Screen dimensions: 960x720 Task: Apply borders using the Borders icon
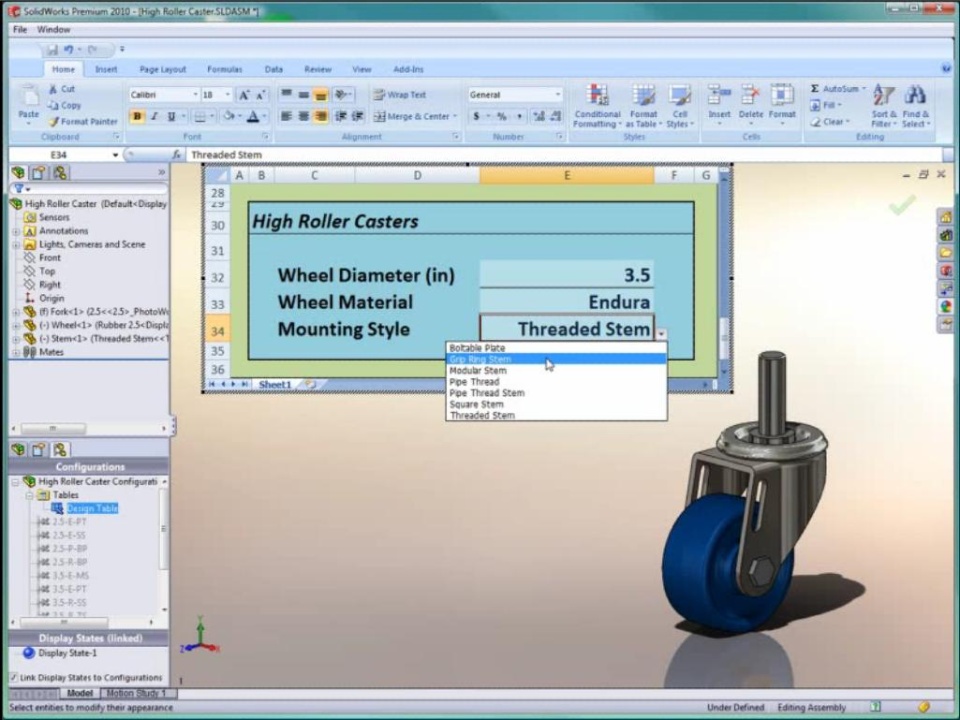(200, 116)
